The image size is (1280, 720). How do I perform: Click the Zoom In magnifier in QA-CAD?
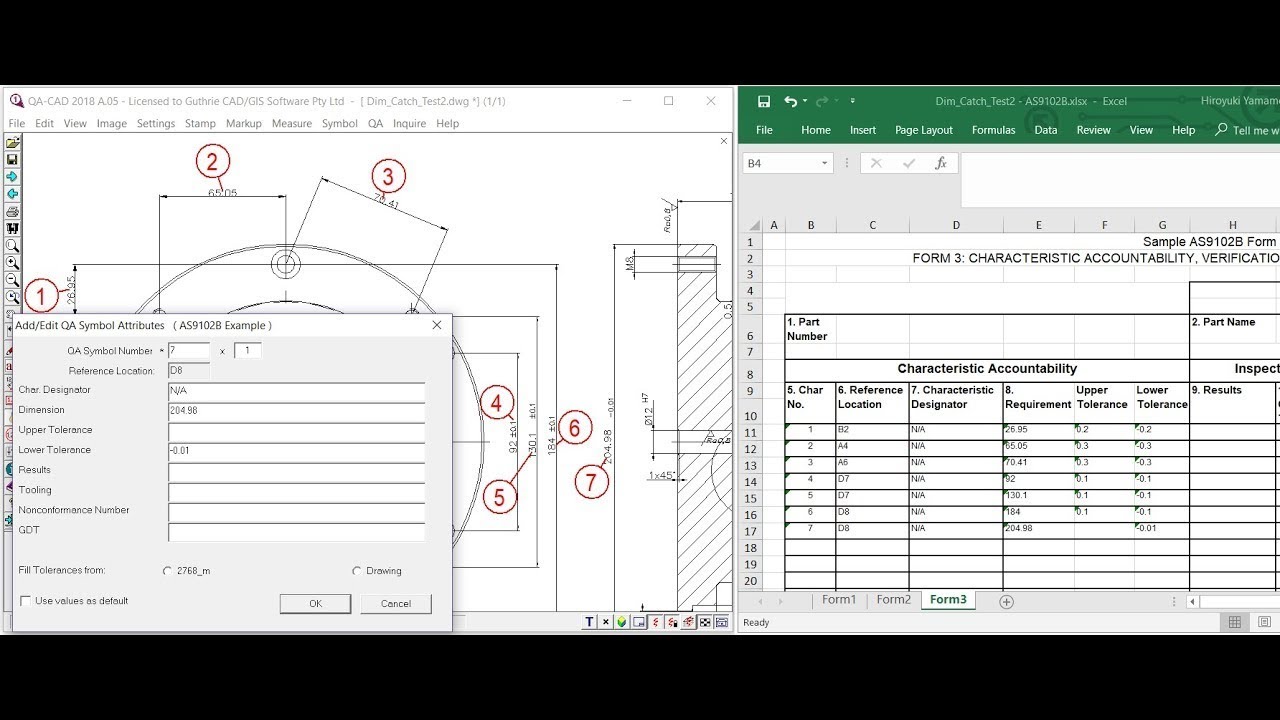(x=13, y=263)
